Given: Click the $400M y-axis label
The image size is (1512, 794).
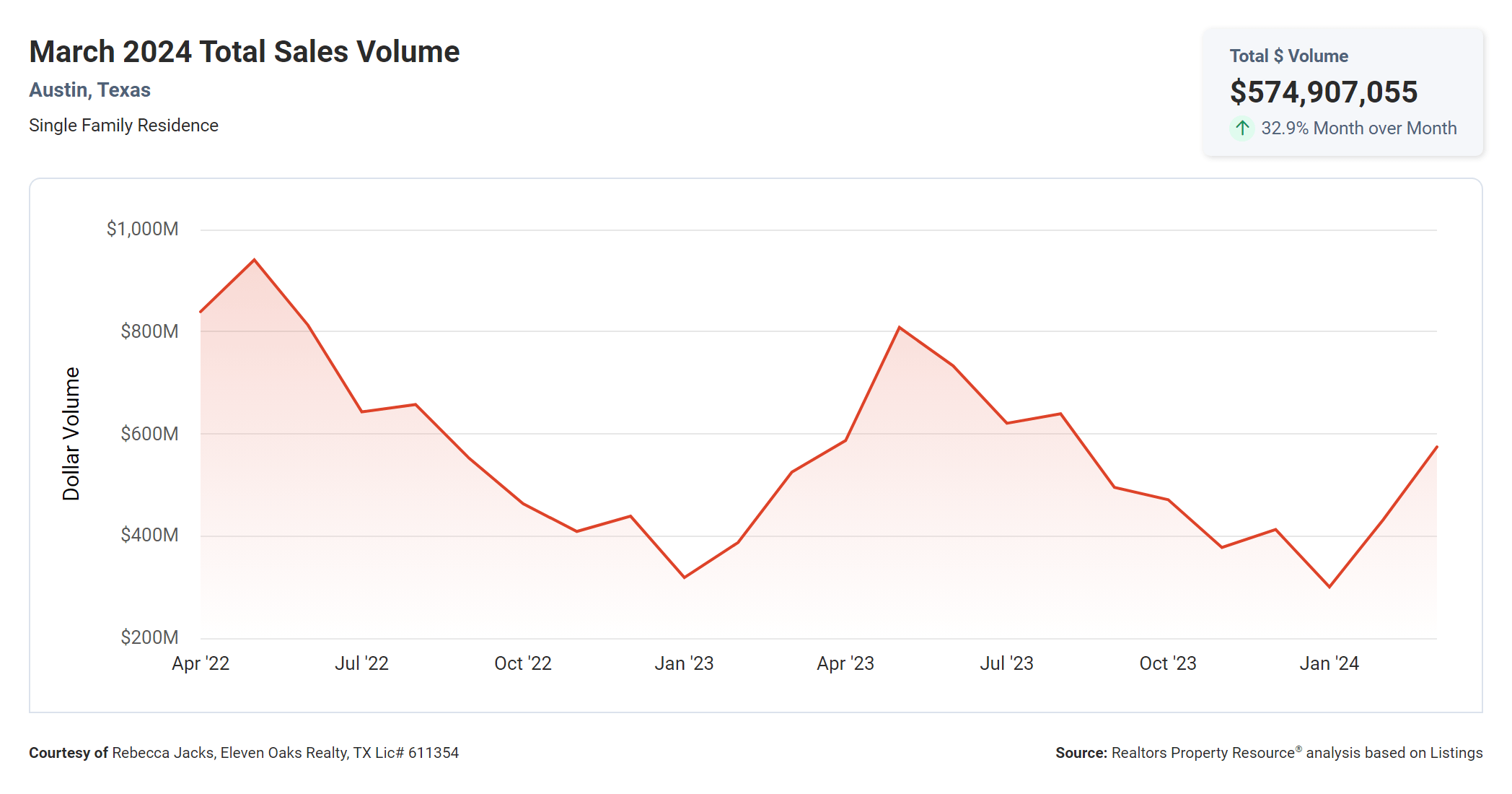Looking at the screenshot, I should click(x=149, y=536).
